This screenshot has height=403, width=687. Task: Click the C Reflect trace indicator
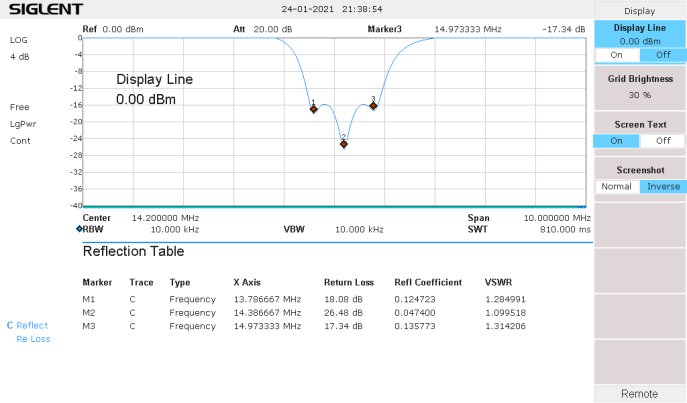point(28,325)
